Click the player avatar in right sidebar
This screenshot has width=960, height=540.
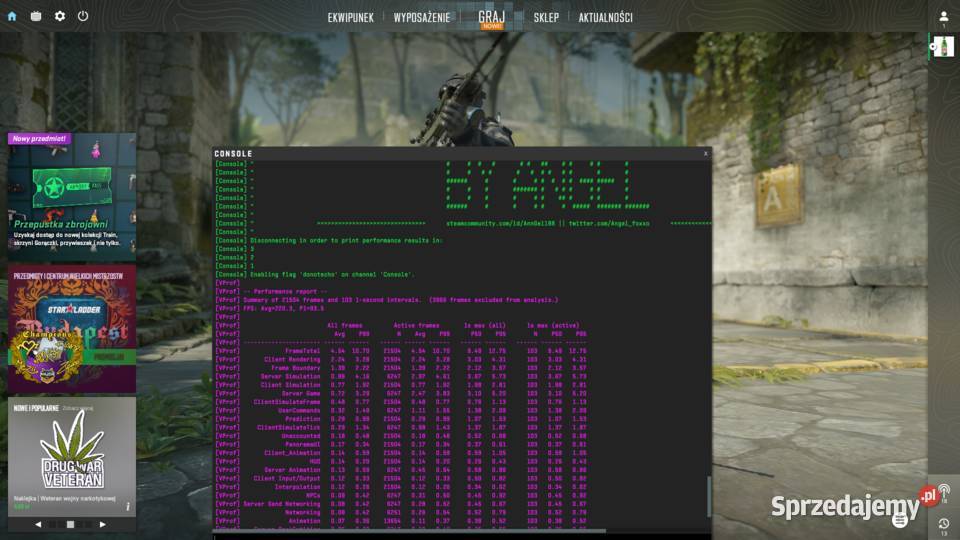click(x=942, y=46)
